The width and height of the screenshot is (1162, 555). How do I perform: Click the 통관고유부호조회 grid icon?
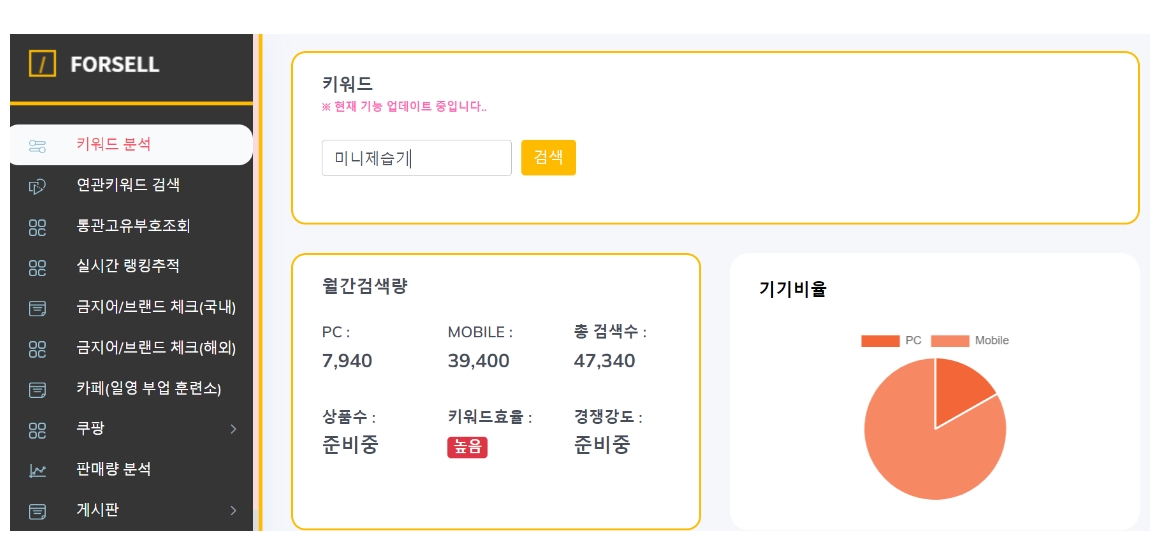(38, 227)
